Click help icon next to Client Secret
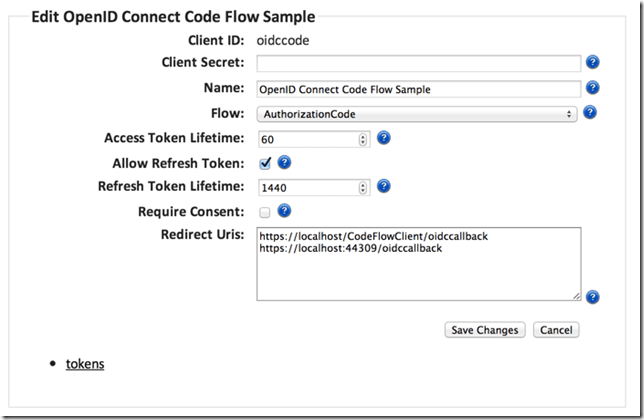This screenshot has height=420, width=644. tap(593, 63)
